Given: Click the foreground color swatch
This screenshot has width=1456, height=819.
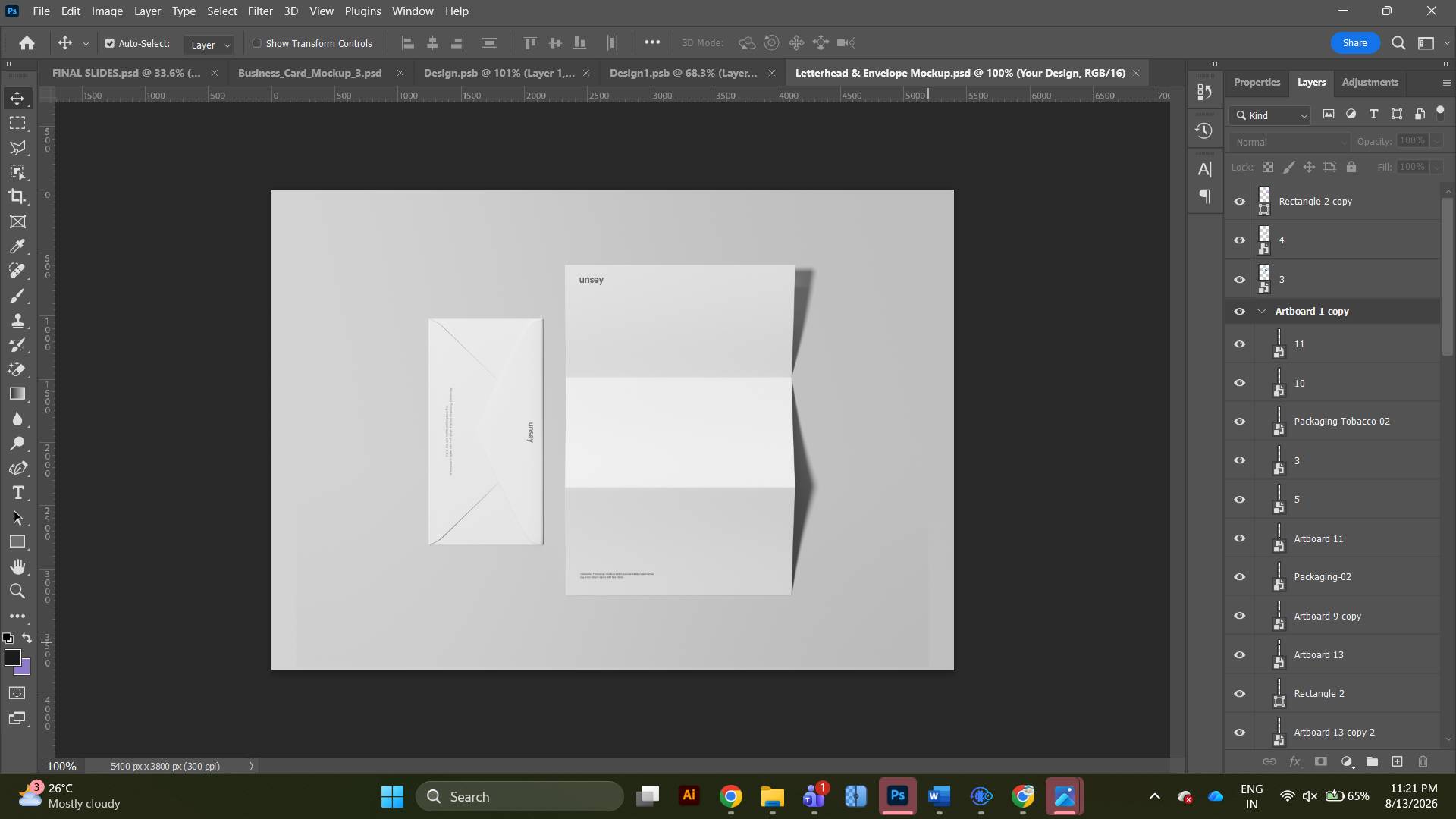Looking at the screenshot, I should click(x=12, y=657).
